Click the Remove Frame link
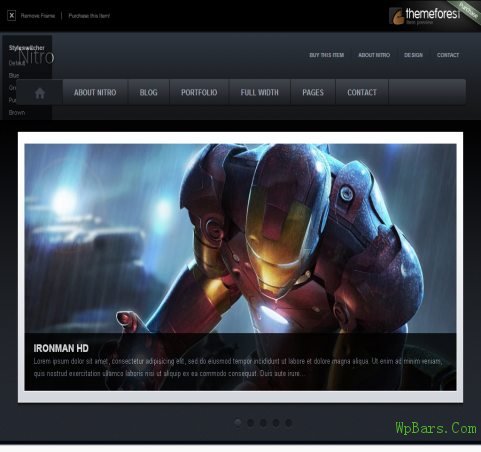Image resolution: width=481 pixels, height=452 pixels. [x=38, y=16]
